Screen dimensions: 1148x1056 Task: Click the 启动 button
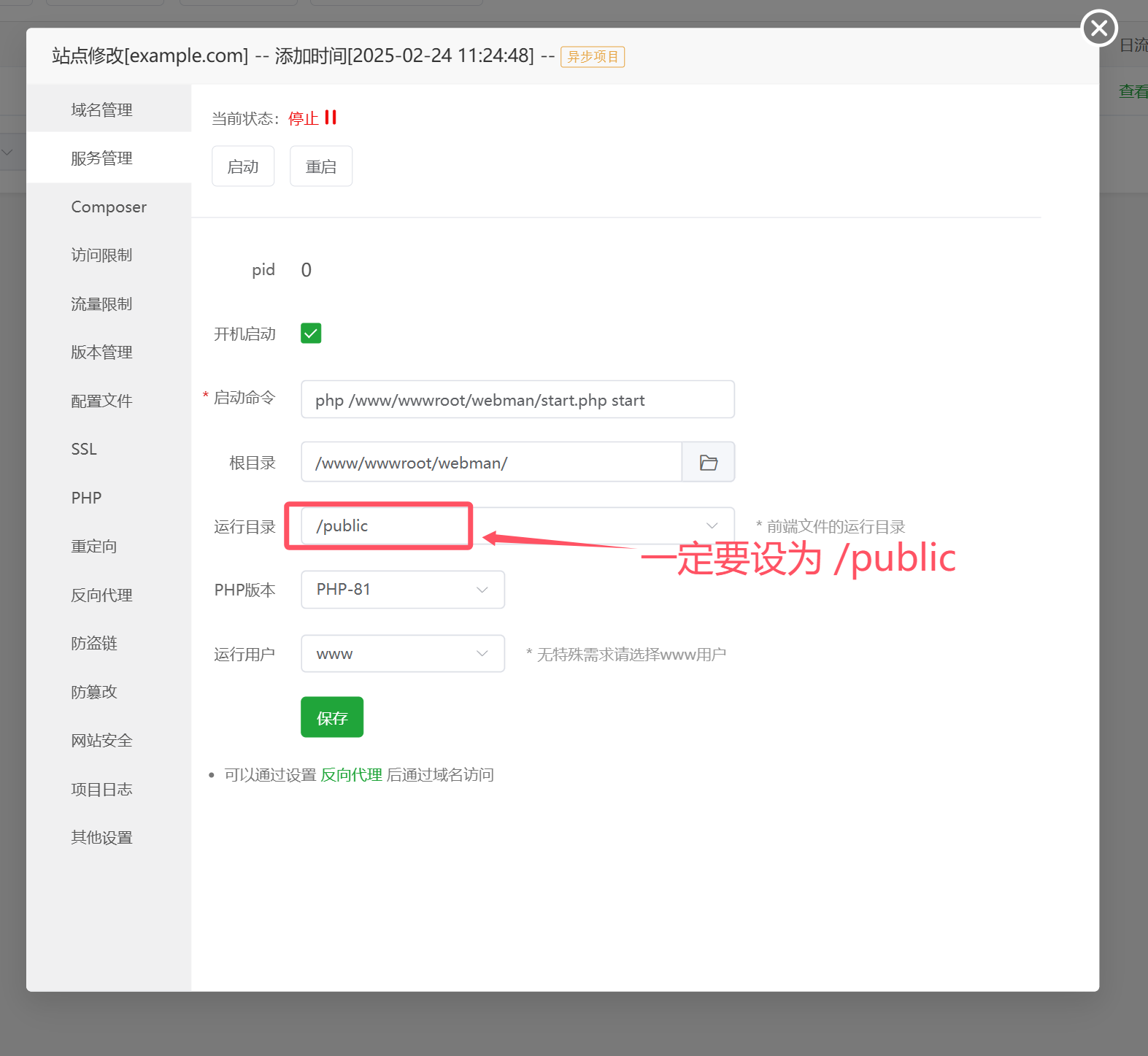point(243,166)
